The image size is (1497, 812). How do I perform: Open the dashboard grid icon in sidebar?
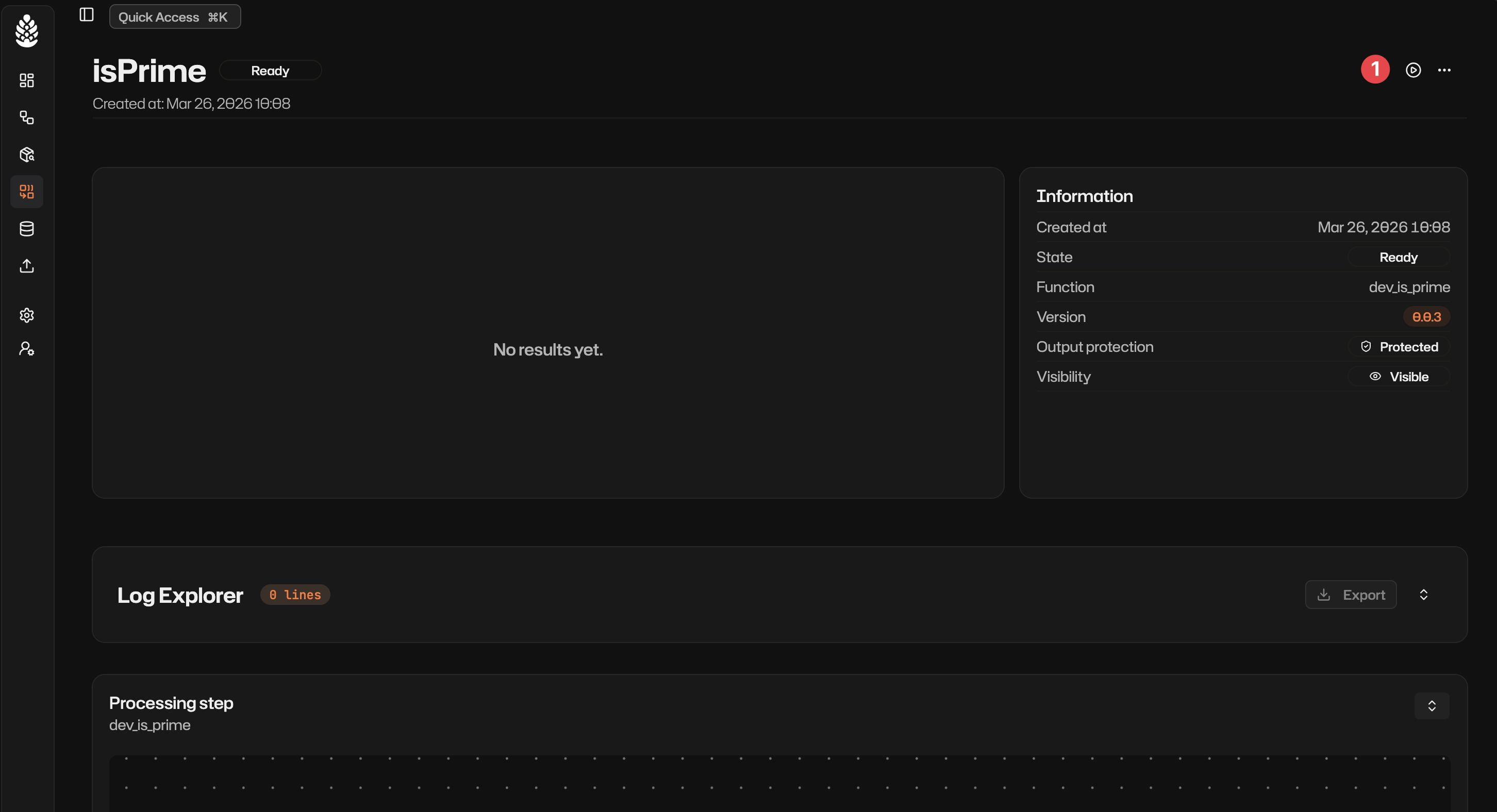point(27,80)
